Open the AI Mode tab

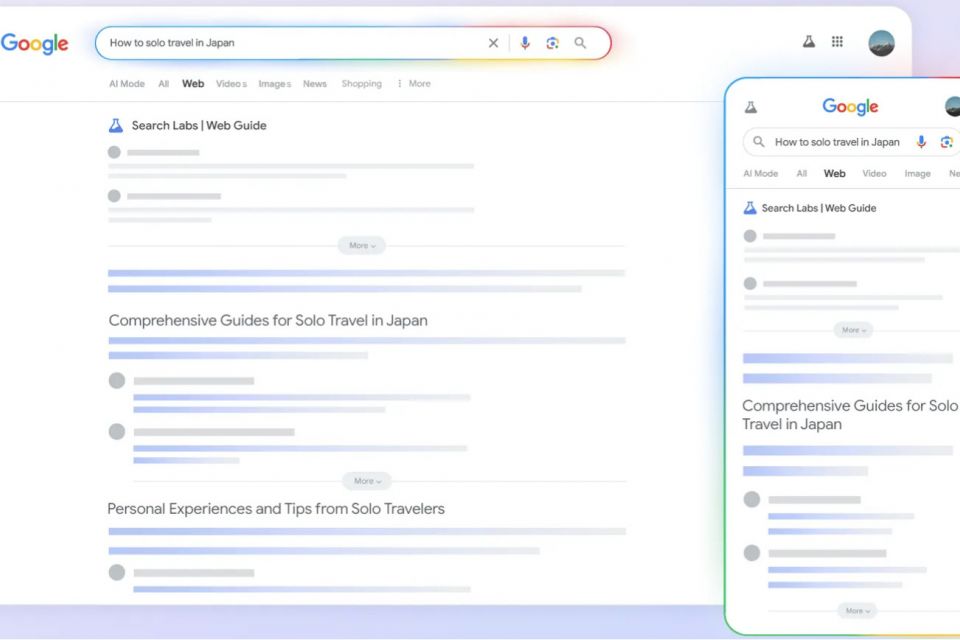click(126, 84)
